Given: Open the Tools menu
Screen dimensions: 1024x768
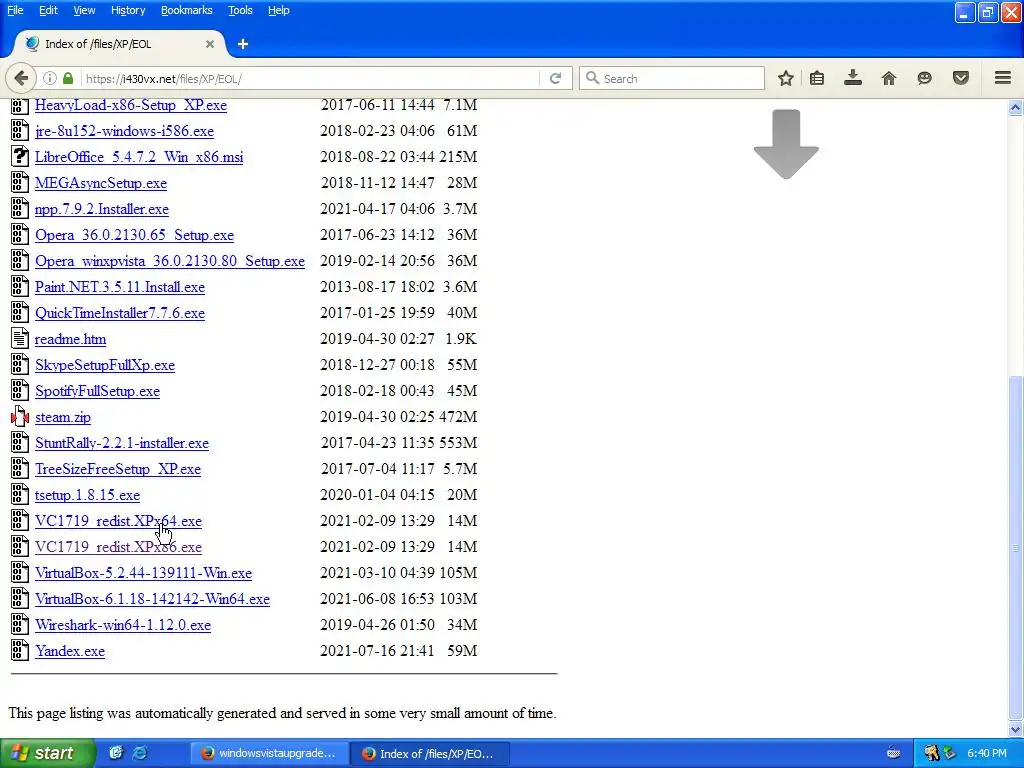Looking at the screenshot, I should pos(240,10).
